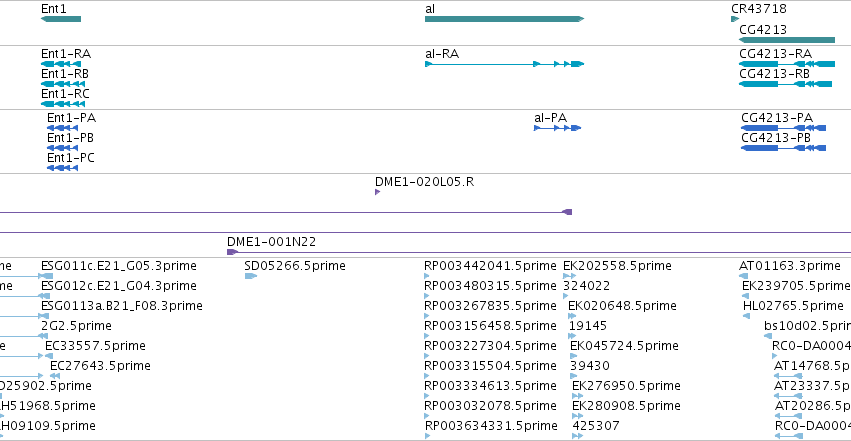The image size is (851, 441).
Task: Open the ESG0113a.B21_F08.3prime label
Action: click(x=122, y=306)
